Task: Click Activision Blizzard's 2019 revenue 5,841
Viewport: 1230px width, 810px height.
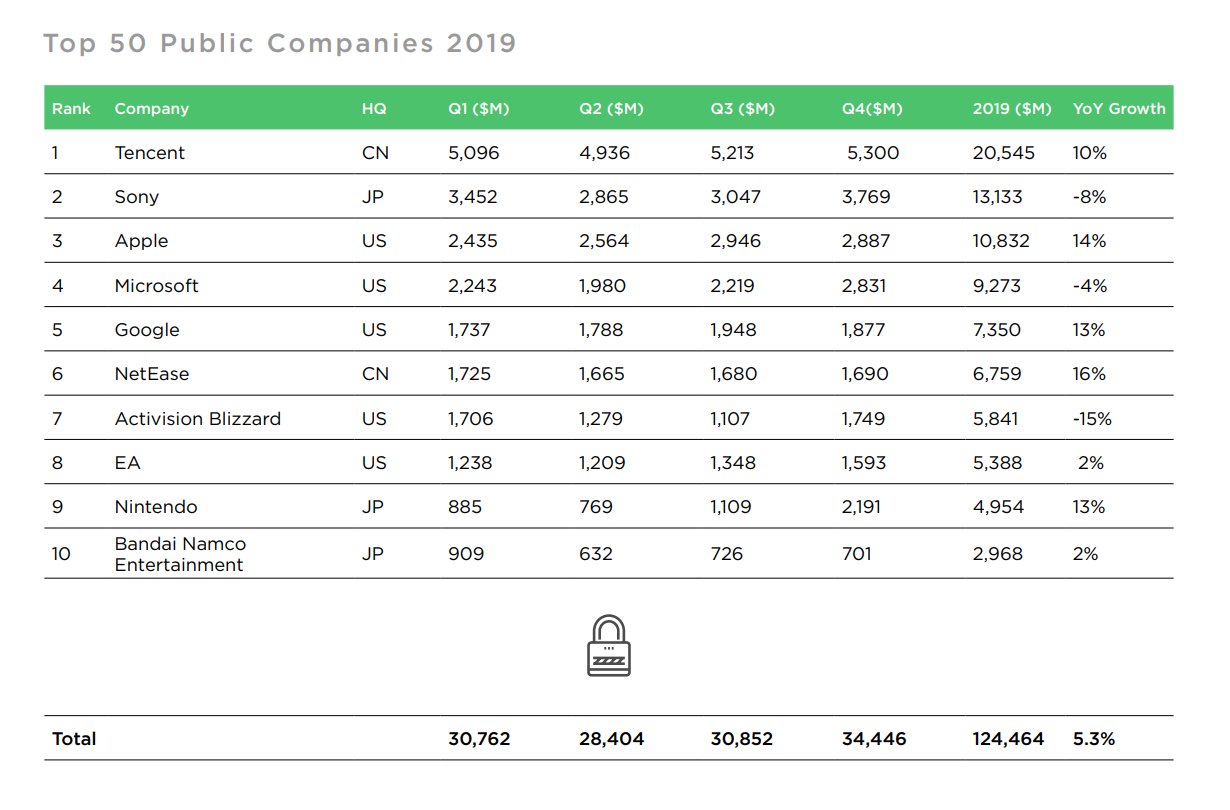Action: click(996, 418)
